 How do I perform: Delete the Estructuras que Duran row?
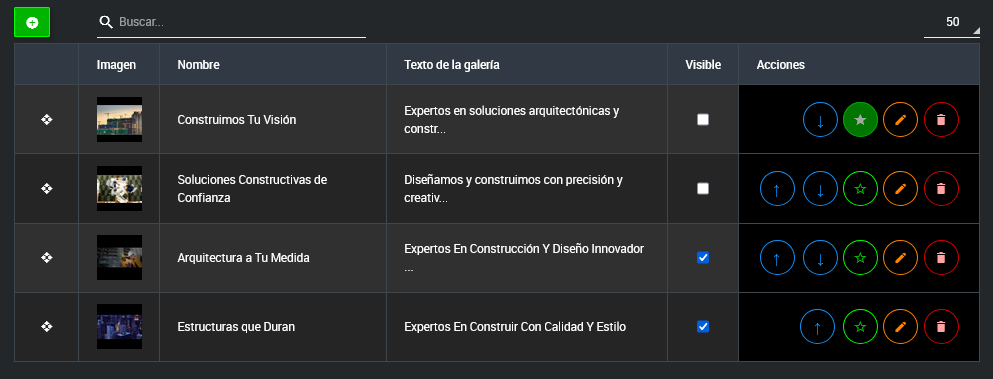tap(941, 327)
